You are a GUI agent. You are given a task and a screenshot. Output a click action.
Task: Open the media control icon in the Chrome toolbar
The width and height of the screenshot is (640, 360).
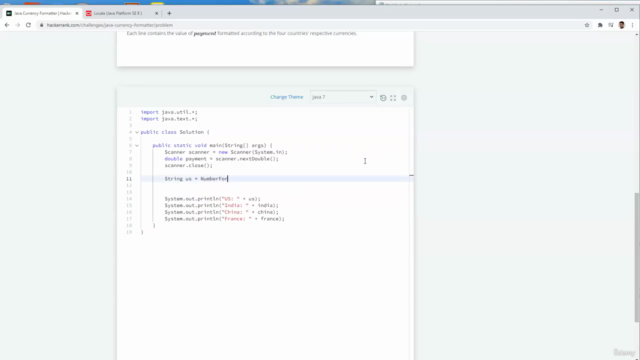click(611, 25)
